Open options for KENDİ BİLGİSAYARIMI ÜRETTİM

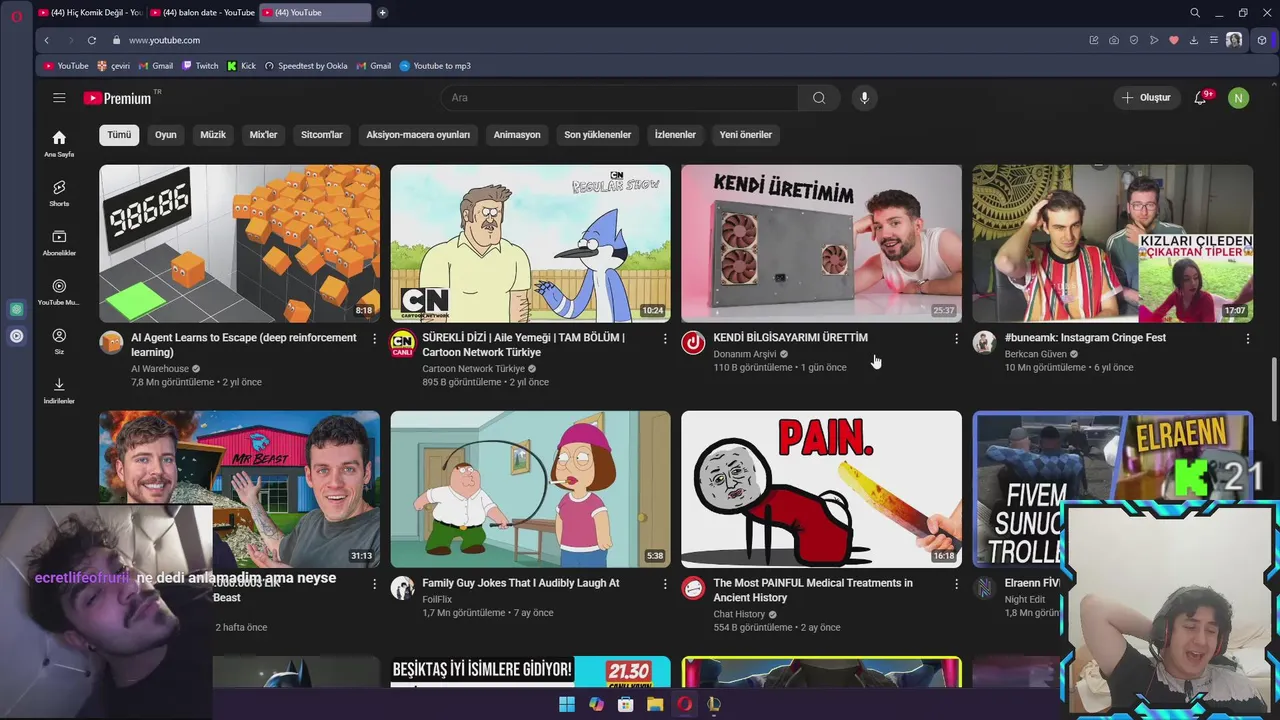(956, 339)
